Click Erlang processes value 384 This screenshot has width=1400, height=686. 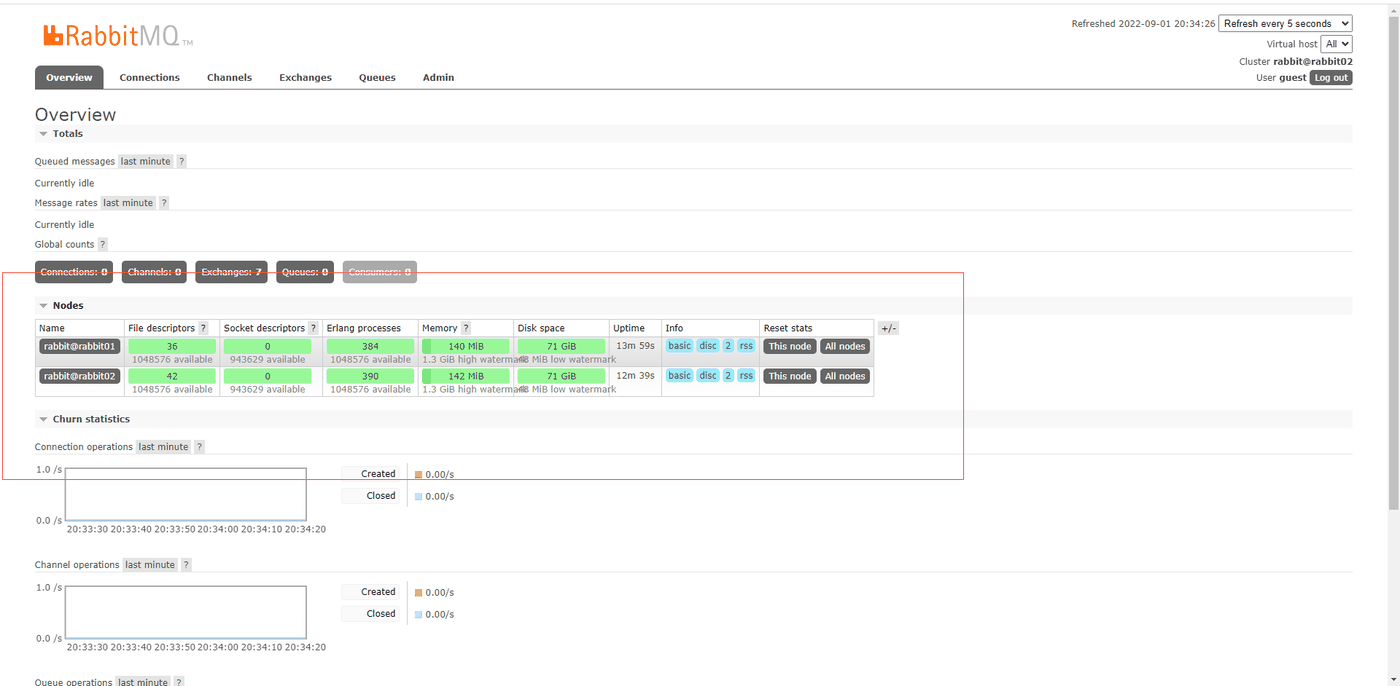370,347
